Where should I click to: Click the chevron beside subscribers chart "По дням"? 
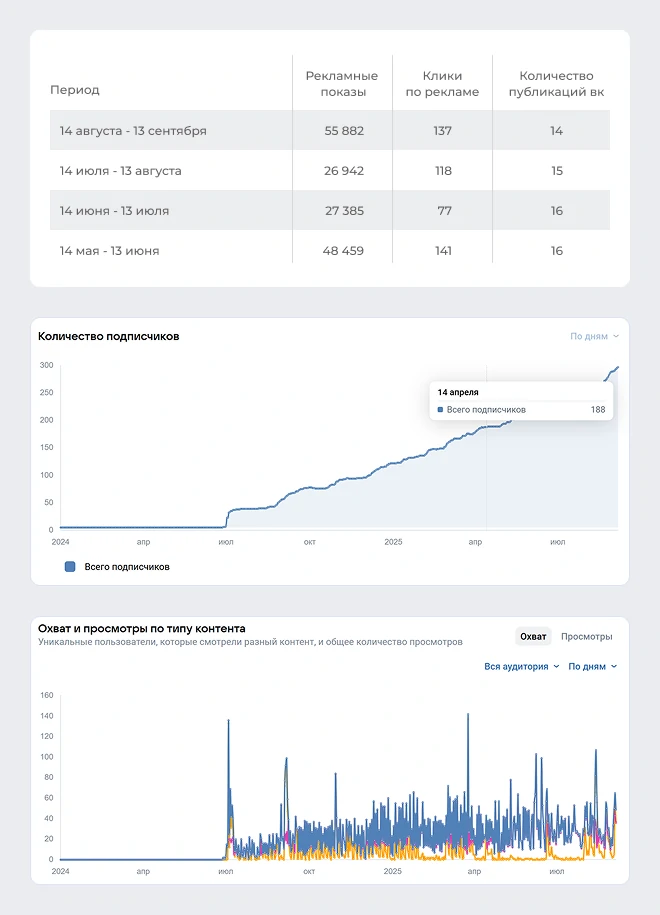point(616,337)
